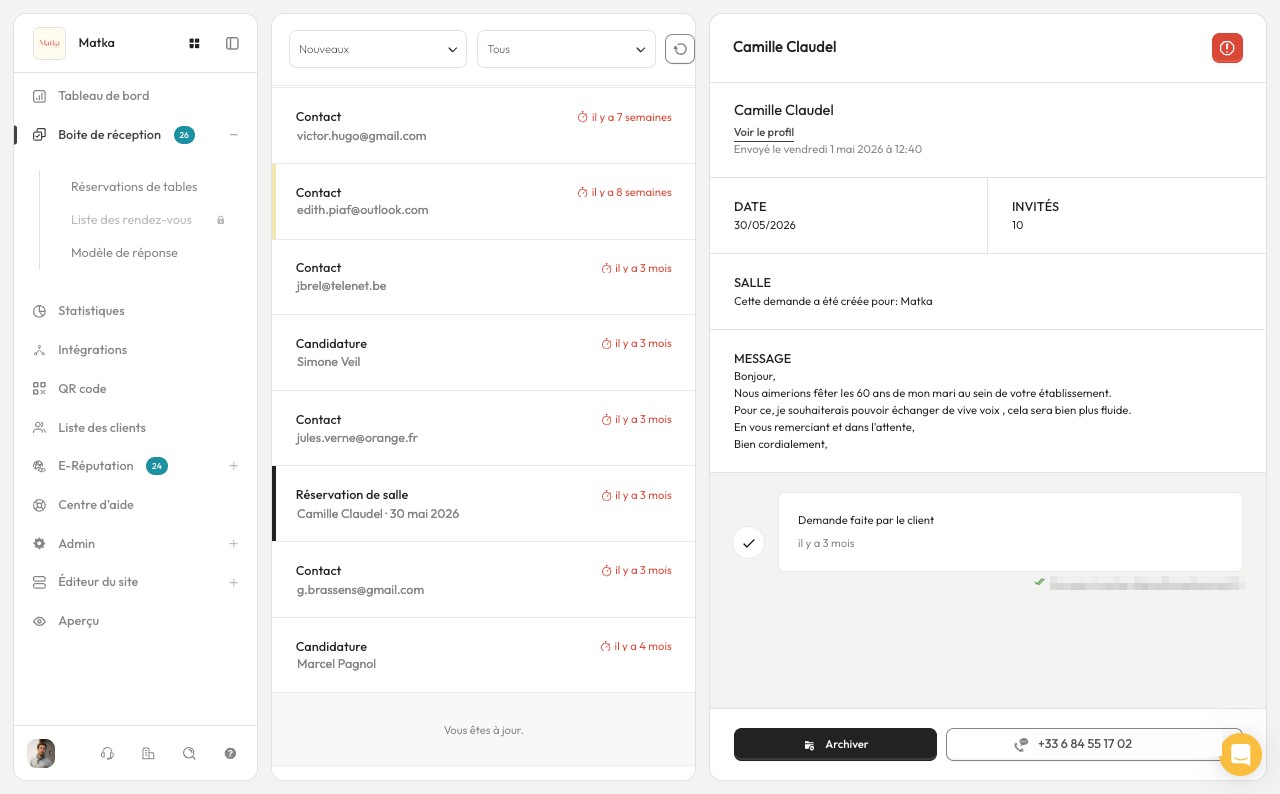This screenshot has width=1280, height=794.
Task: Click the QR code icon
Action: pyautogui.click(x=40, y=389)
